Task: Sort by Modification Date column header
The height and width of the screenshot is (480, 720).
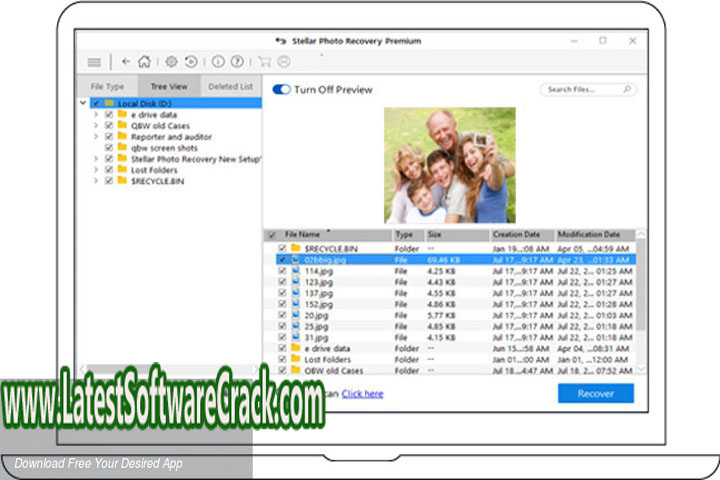Action: click(595, 235)
